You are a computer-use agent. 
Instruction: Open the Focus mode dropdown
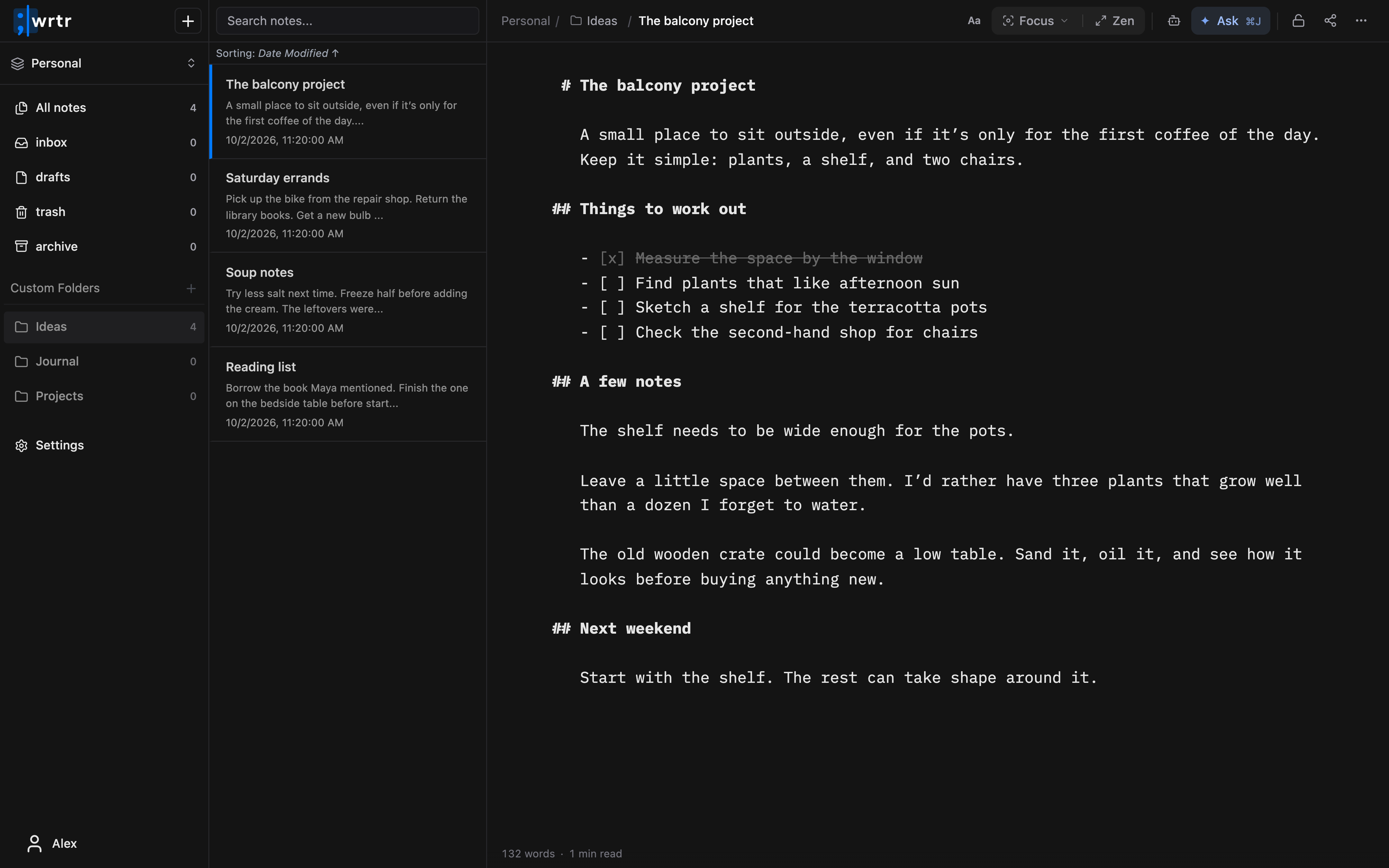(1035, 21)
